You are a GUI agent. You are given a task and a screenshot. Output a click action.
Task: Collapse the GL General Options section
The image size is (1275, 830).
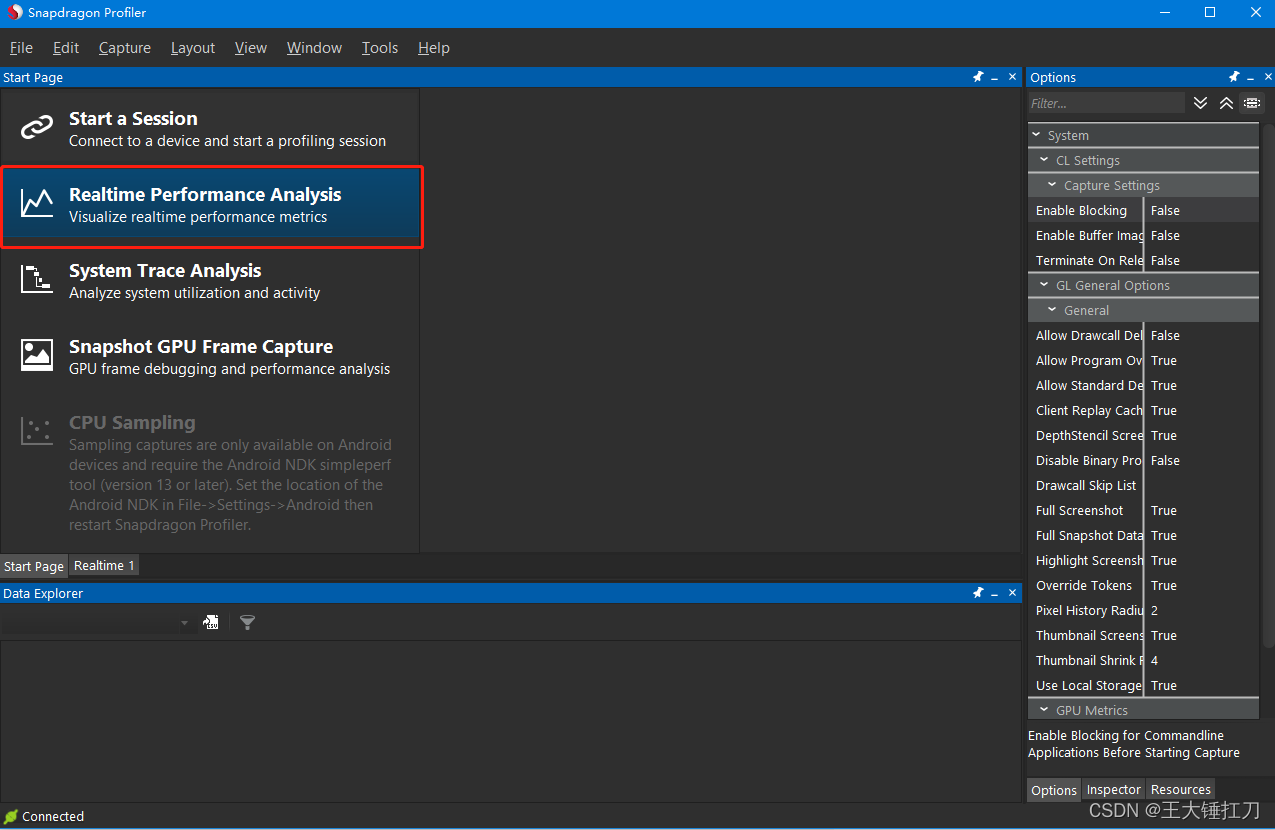point(1044,285)
